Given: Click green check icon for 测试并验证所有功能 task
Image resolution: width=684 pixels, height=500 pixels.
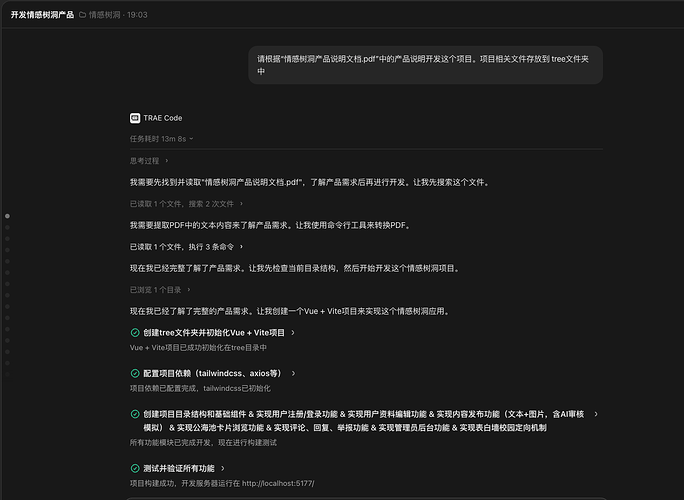Looking at the screenshot, I should [135, 469].
